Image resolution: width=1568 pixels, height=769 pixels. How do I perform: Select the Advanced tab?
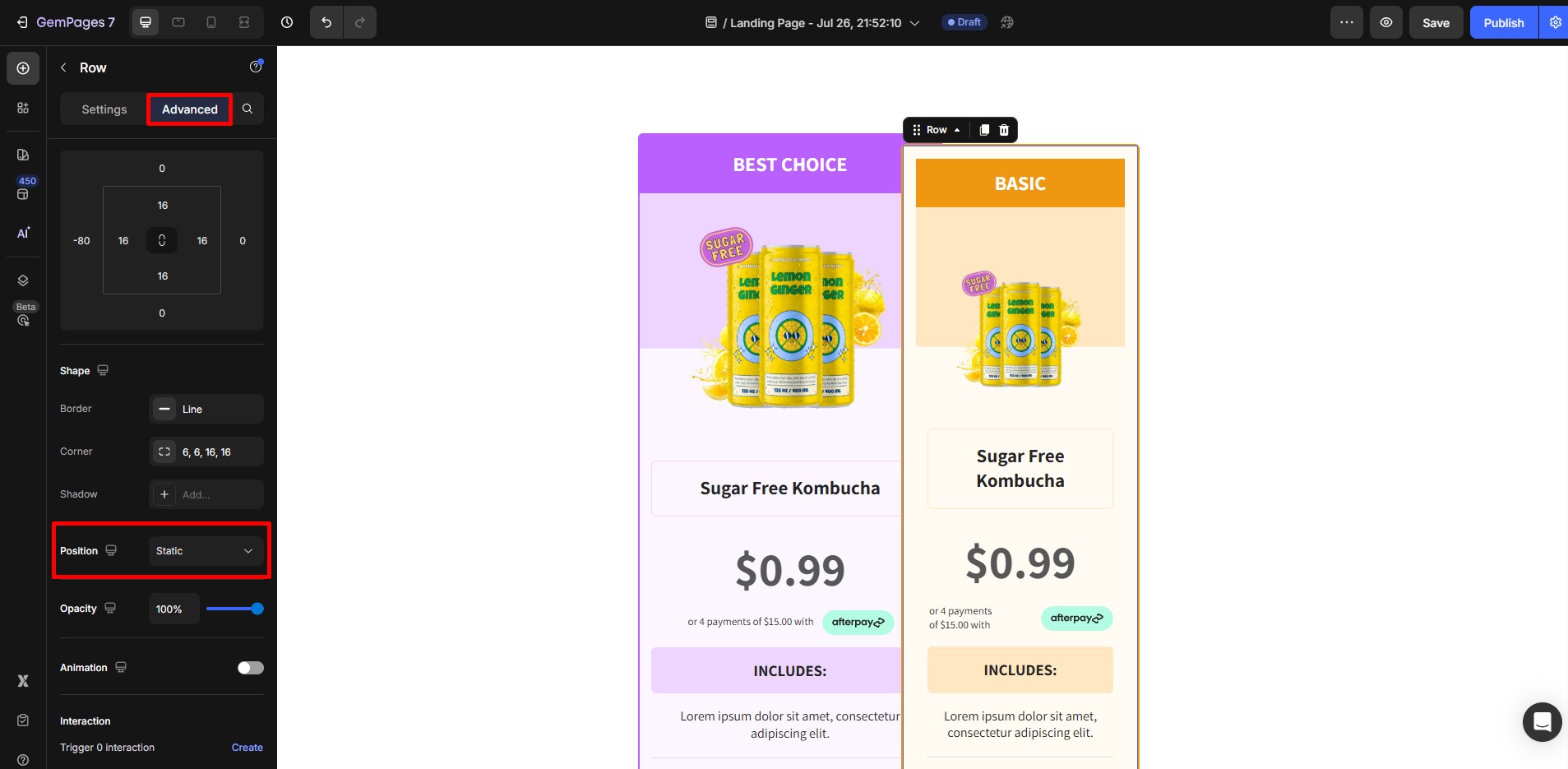(x=190, y=109)
